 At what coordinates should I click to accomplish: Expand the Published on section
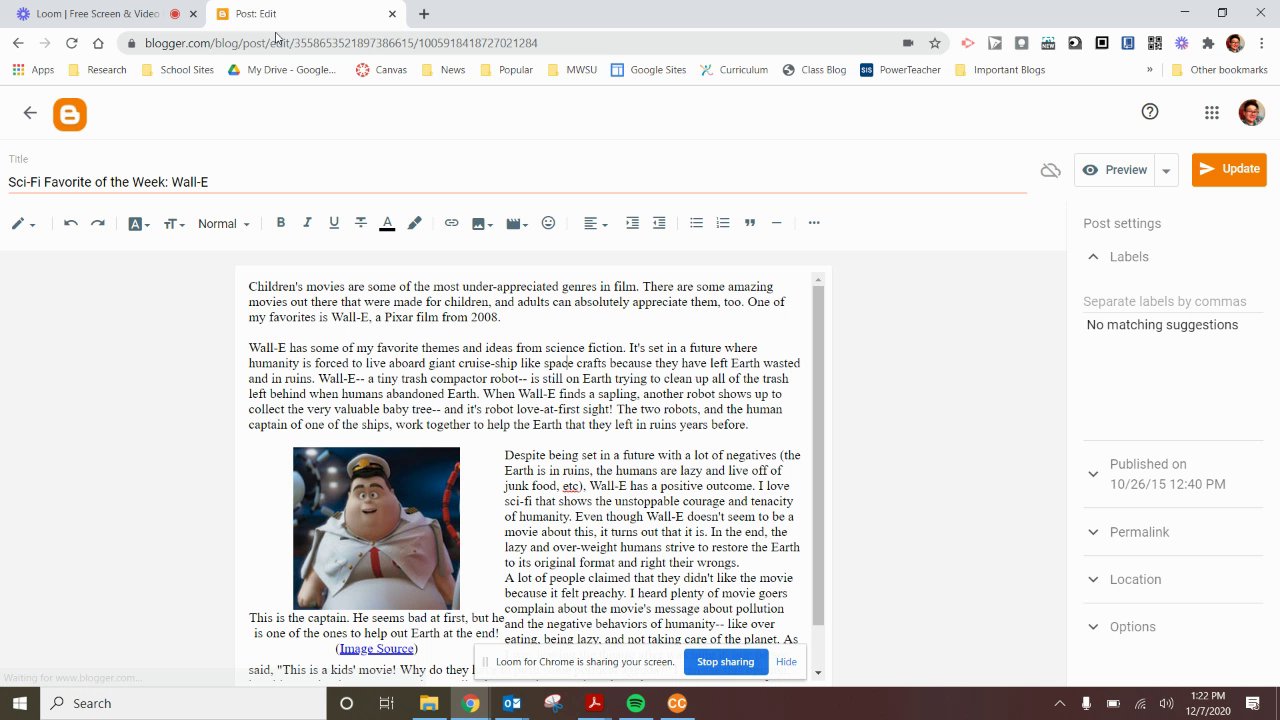point(1093,474)
